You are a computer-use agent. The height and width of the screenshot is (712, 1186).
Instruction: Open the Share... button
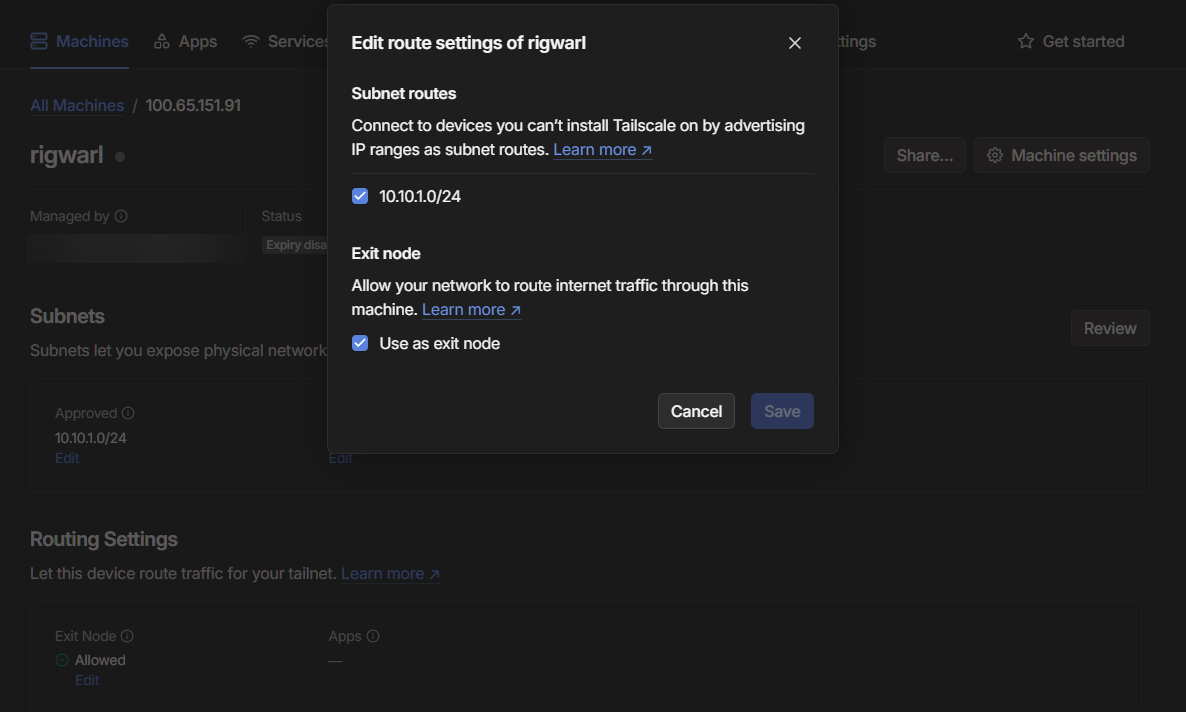coord(924,155)
